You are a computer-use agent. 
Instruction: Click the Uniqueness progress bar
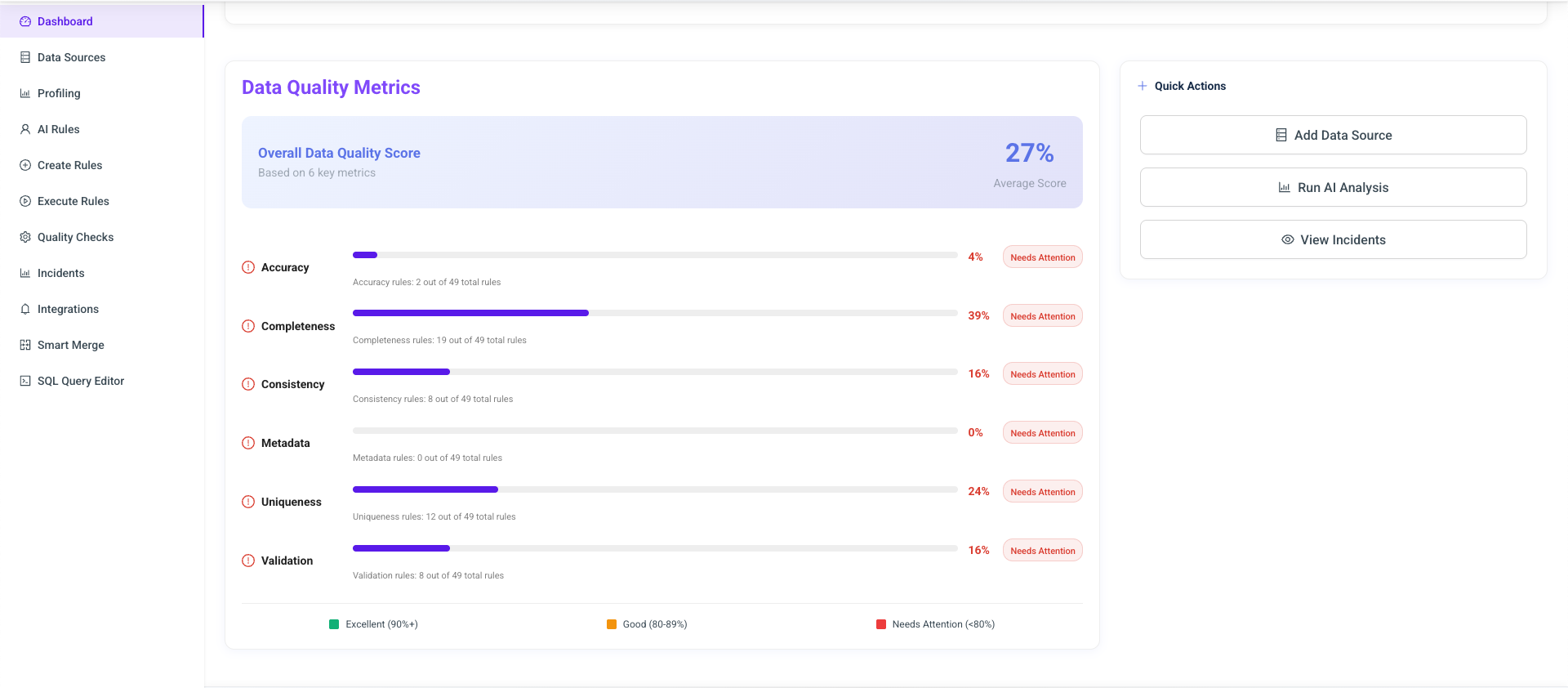(655, 489)
